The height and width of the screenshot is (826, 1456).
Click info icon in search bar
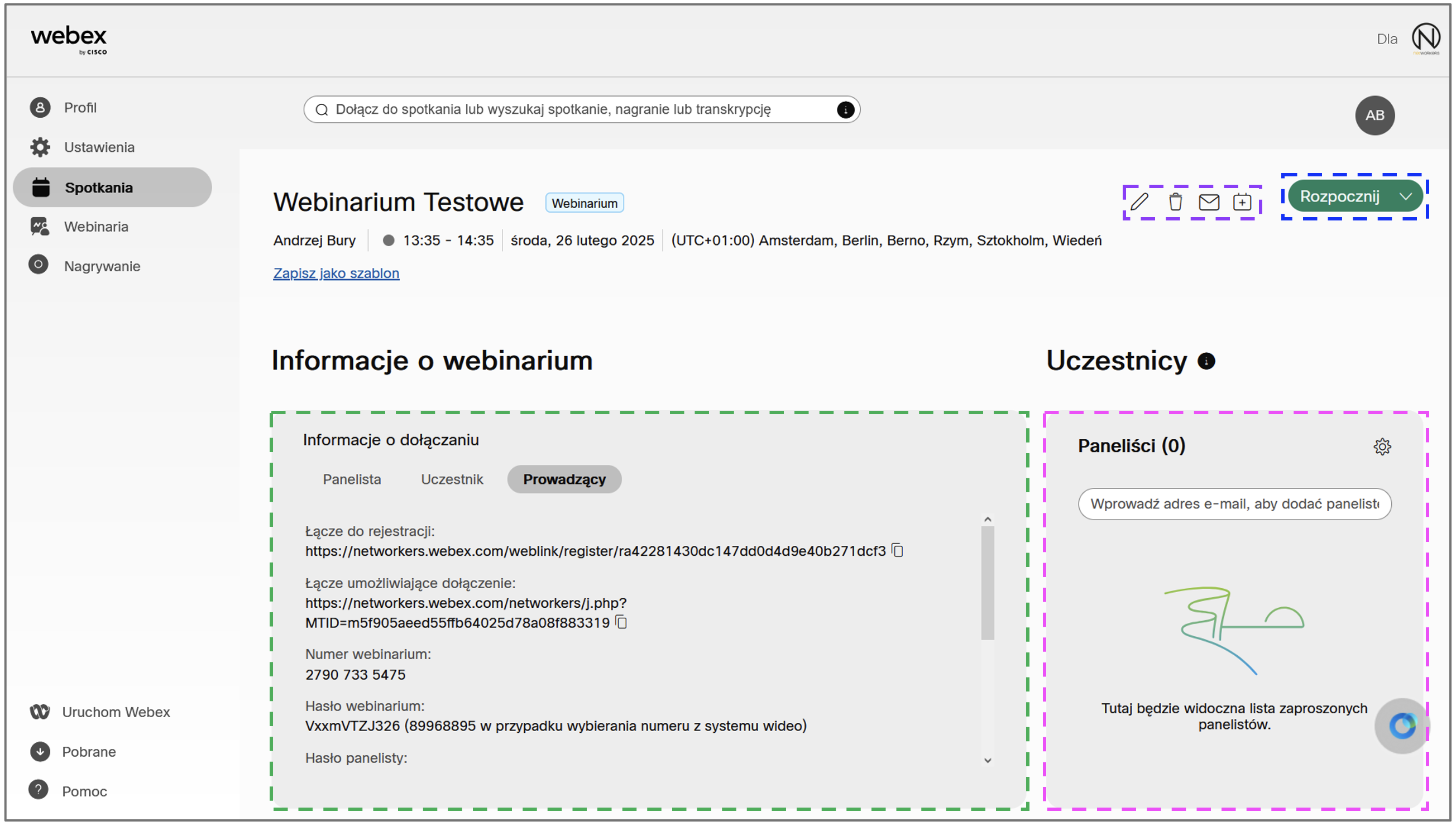(x=845, y=110)
